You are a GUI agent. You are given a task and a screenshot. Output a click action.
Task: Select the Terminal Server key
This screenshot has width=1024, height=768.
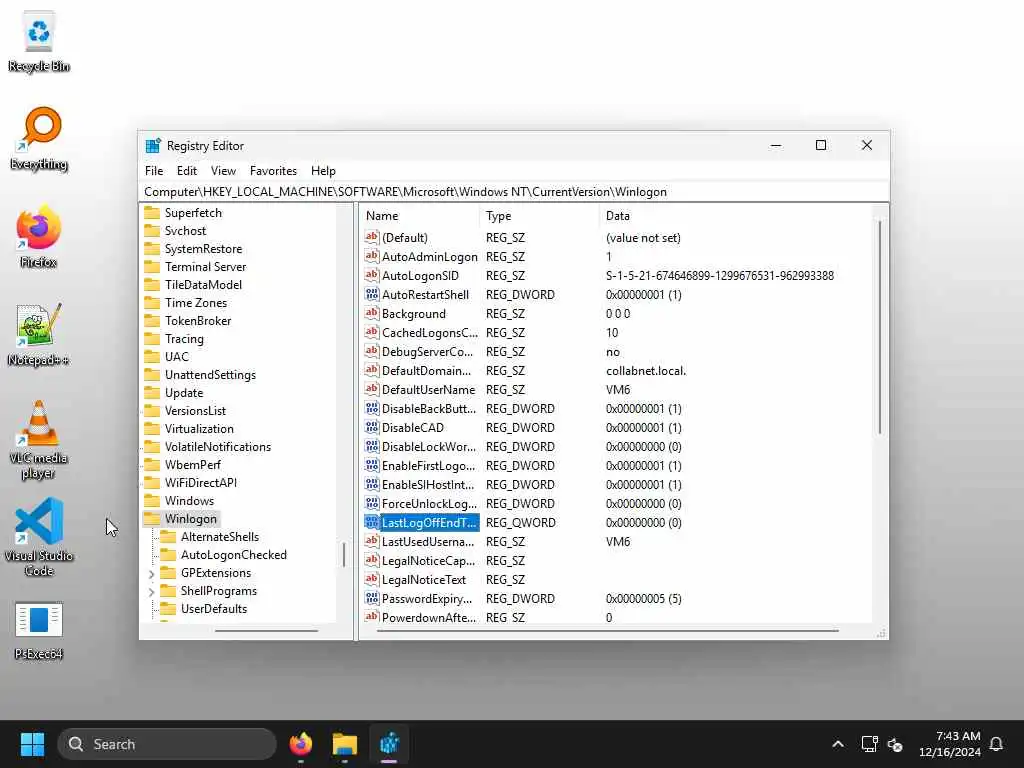click(205, 266)
